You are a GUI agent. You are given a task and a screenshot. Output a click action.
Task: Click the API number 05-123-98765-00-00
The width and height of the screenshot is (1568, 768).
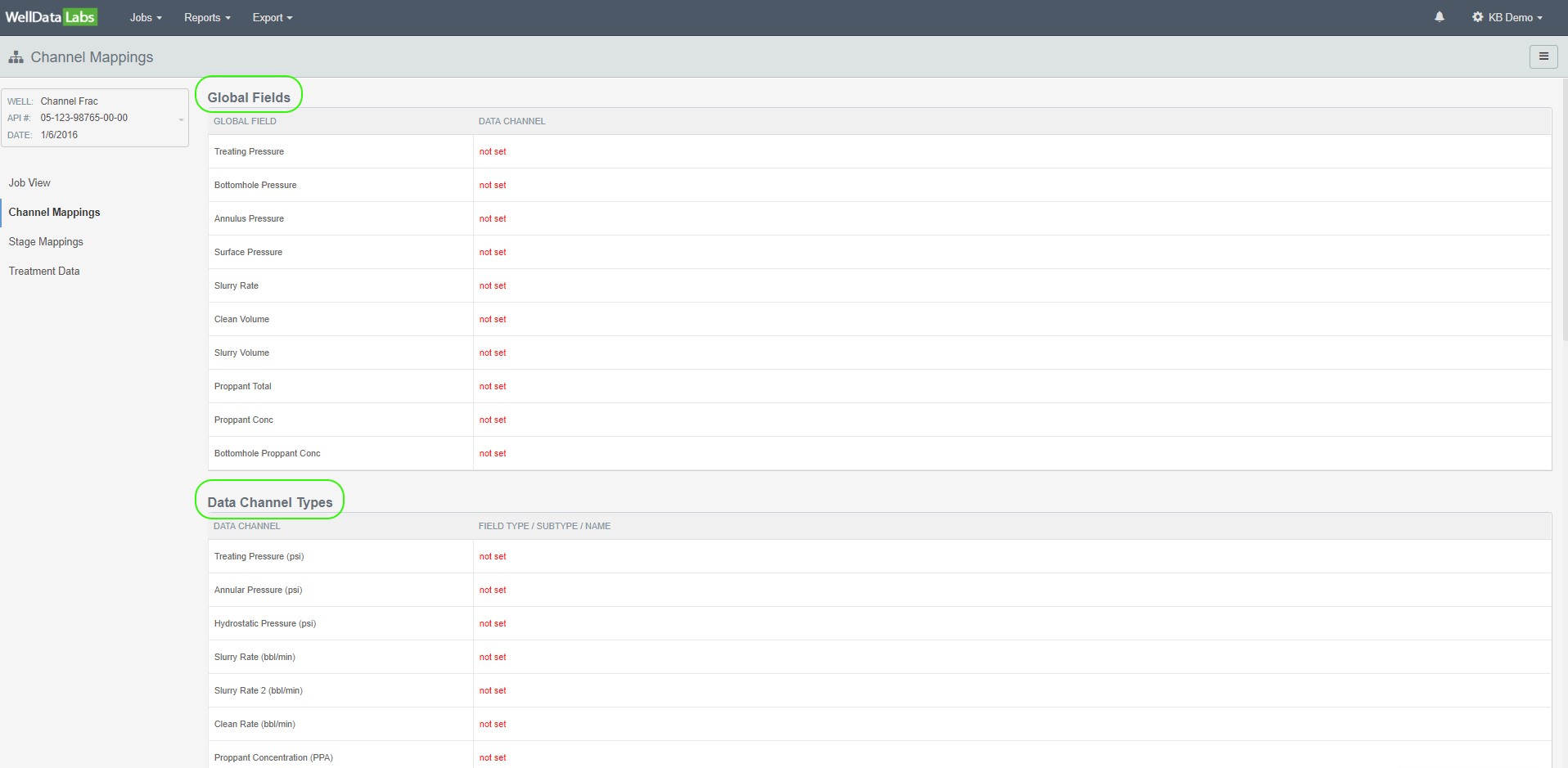click(x=84, y=118)
